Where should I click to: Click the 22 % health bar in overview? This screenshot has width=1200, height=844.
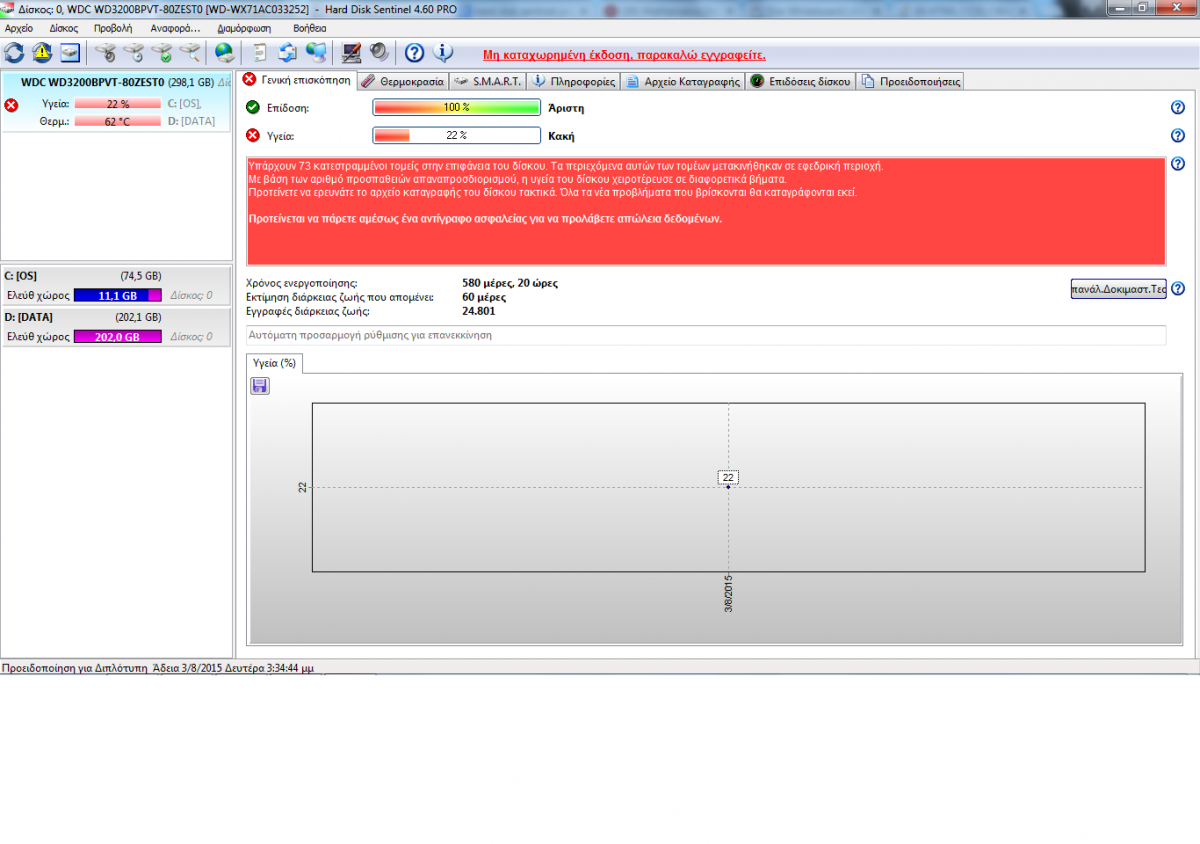(x=457, y=135)
